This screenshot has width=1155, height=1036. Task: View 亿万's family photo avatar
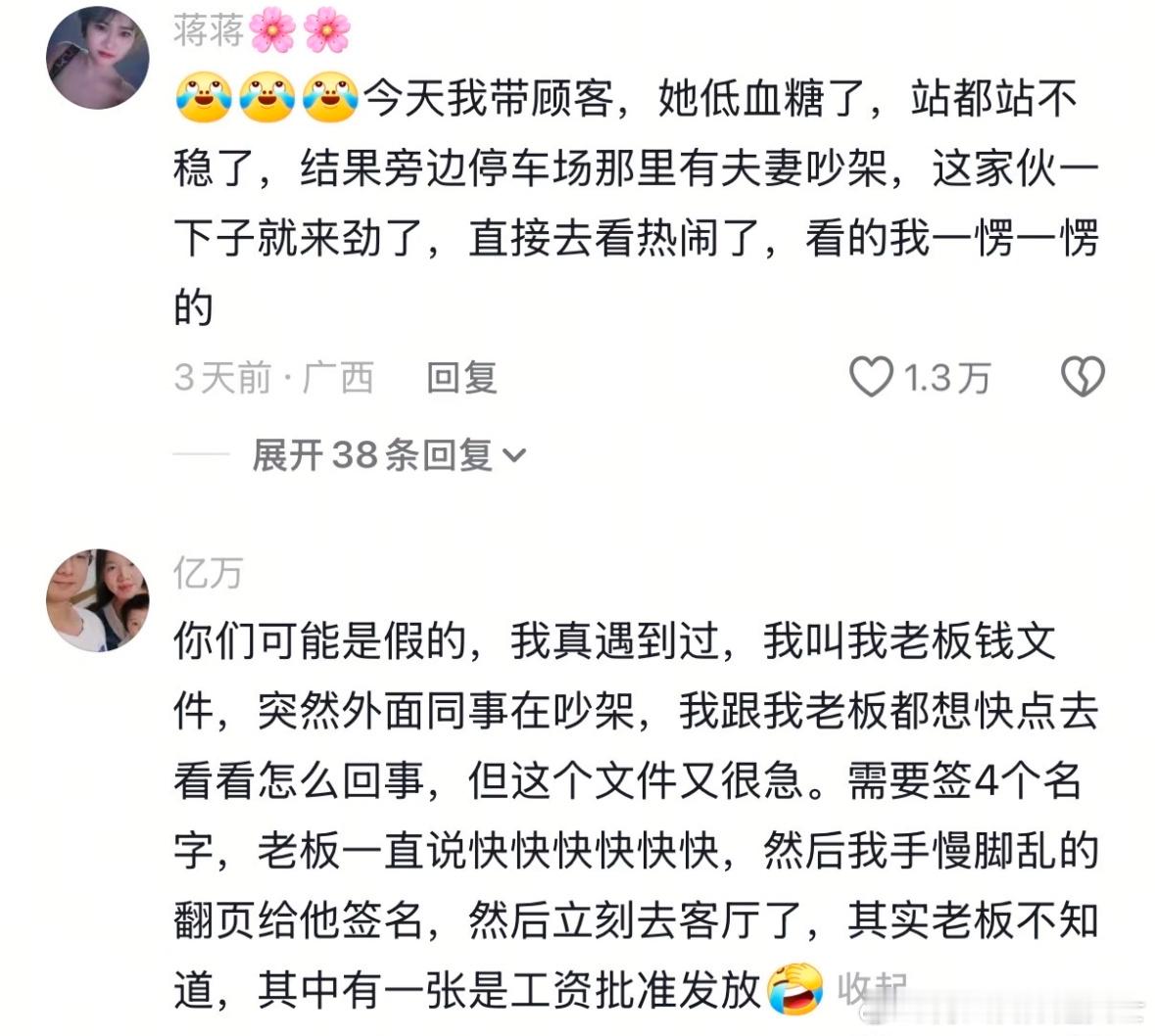pos(98,600)
